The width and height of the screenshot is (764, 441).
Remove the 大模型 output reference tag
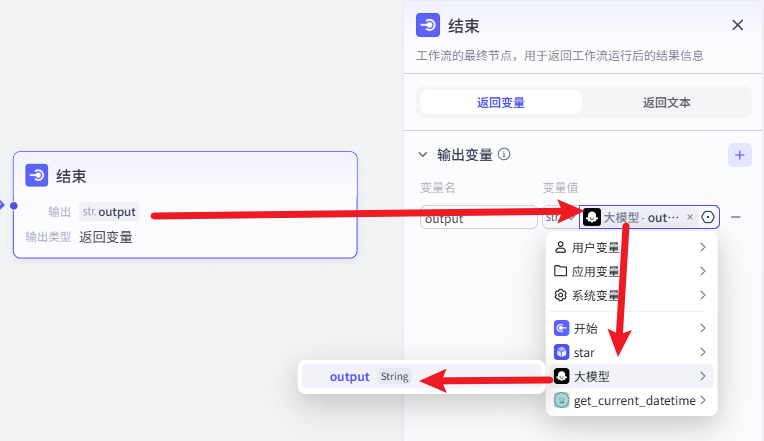[690, 217]
